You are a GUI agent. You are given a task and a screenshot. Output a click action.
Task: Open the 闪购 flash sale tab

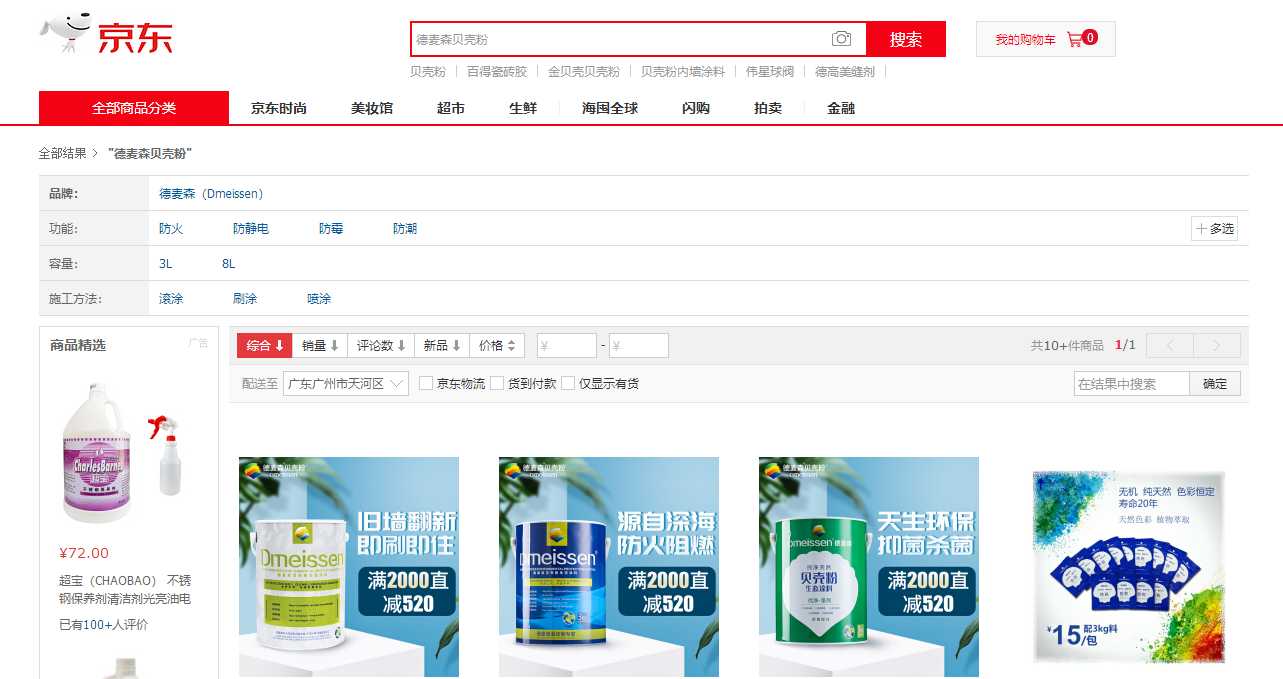click(x=694, y=108)
